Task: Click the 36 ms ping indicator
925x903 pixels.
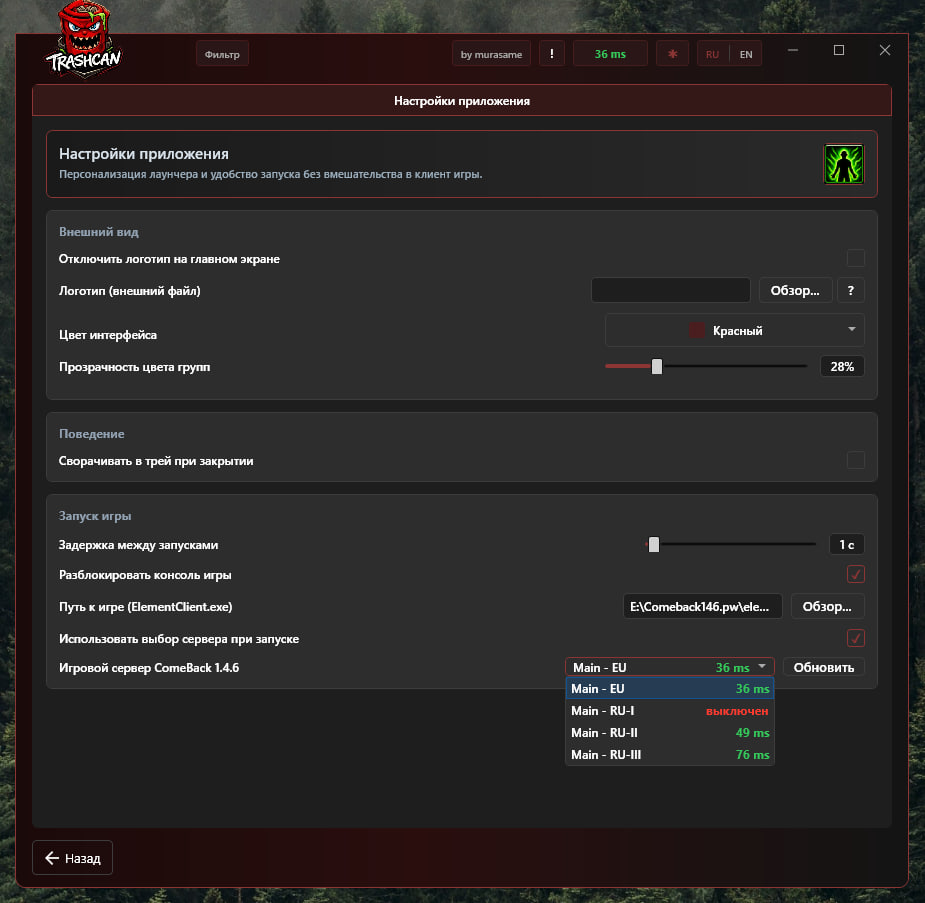Action: 610,54
